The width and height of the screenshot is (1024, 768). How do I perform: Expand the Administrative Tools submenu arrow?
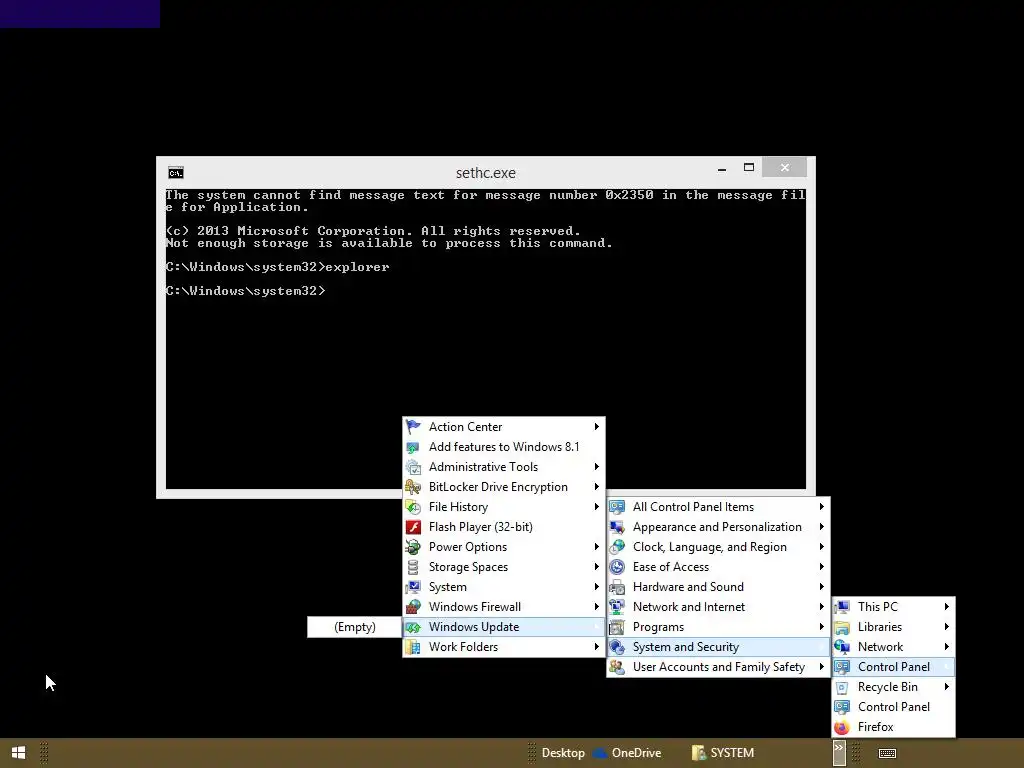(x=596, y=467)
